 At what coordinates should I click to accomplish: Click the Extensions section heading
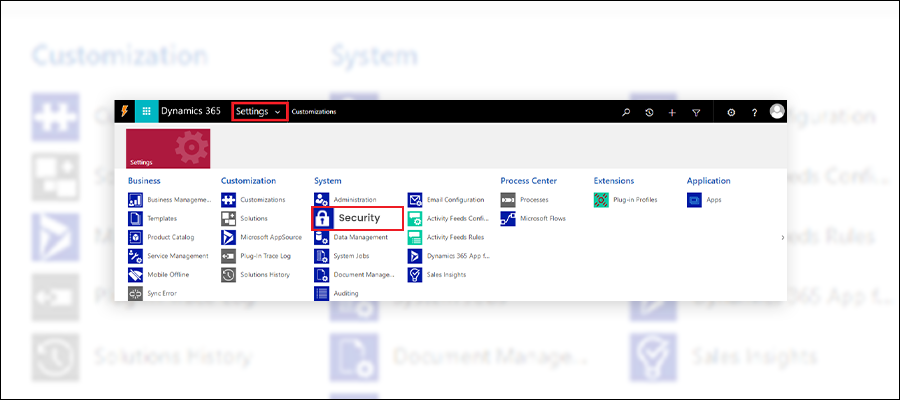[x=614, y=181]
